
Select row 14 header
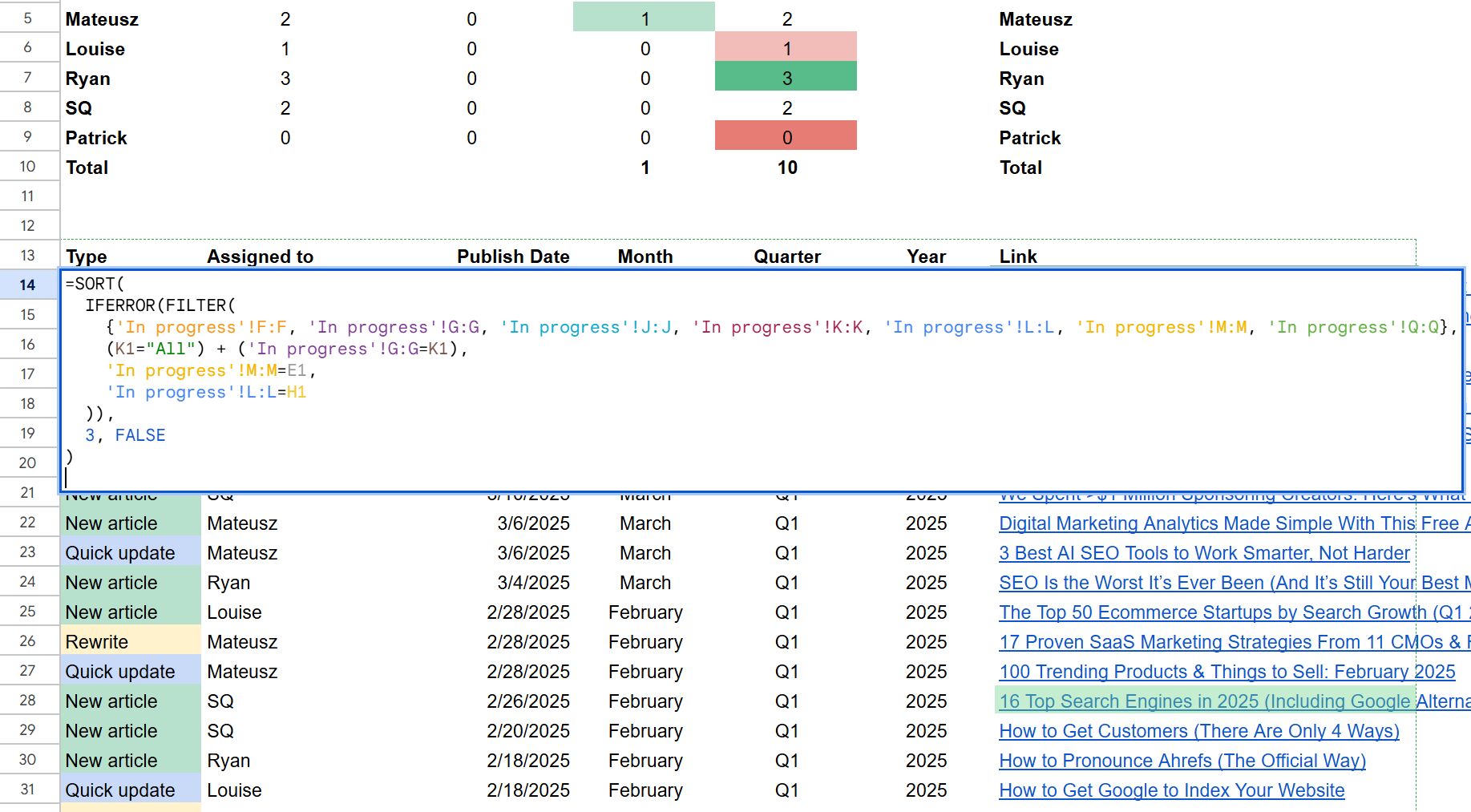(28, 285)
